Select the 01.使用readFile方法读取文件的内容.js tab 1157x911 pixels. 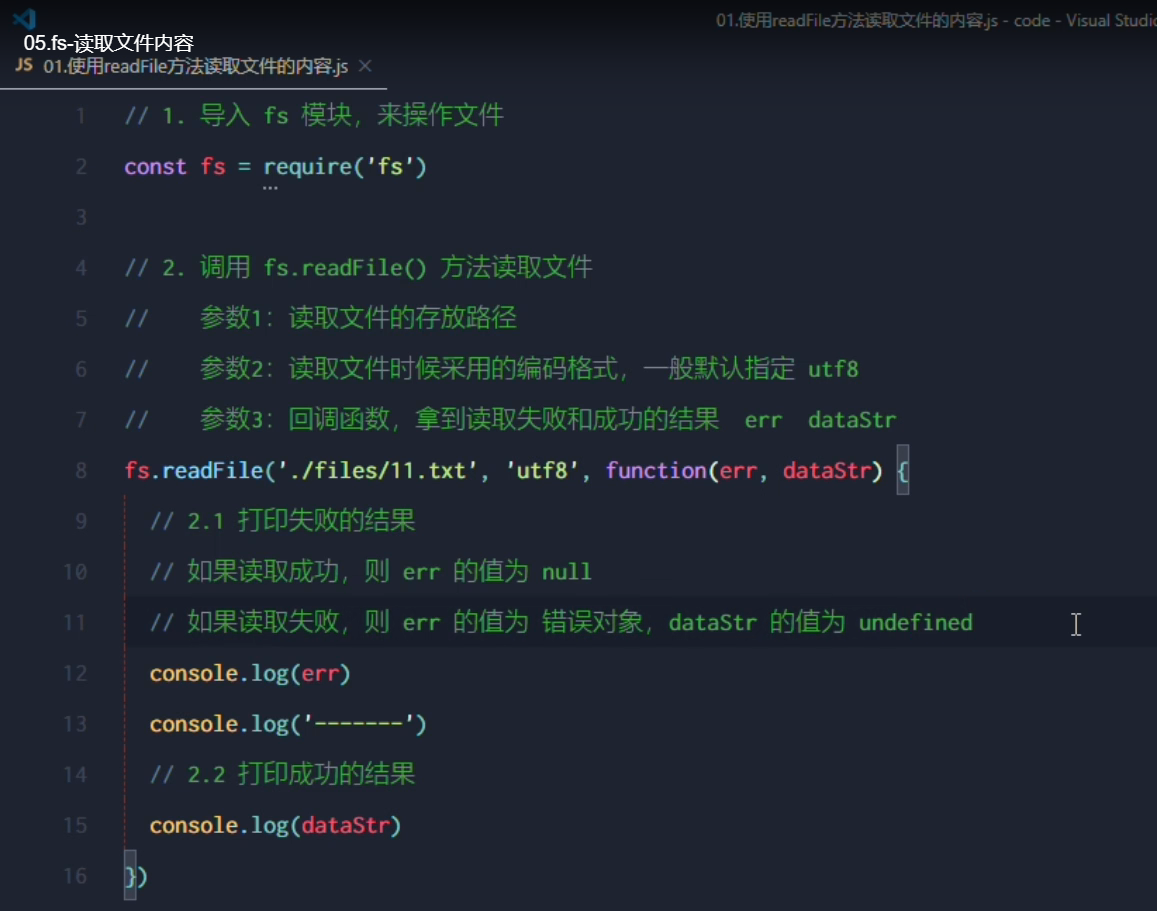point(193,66)
